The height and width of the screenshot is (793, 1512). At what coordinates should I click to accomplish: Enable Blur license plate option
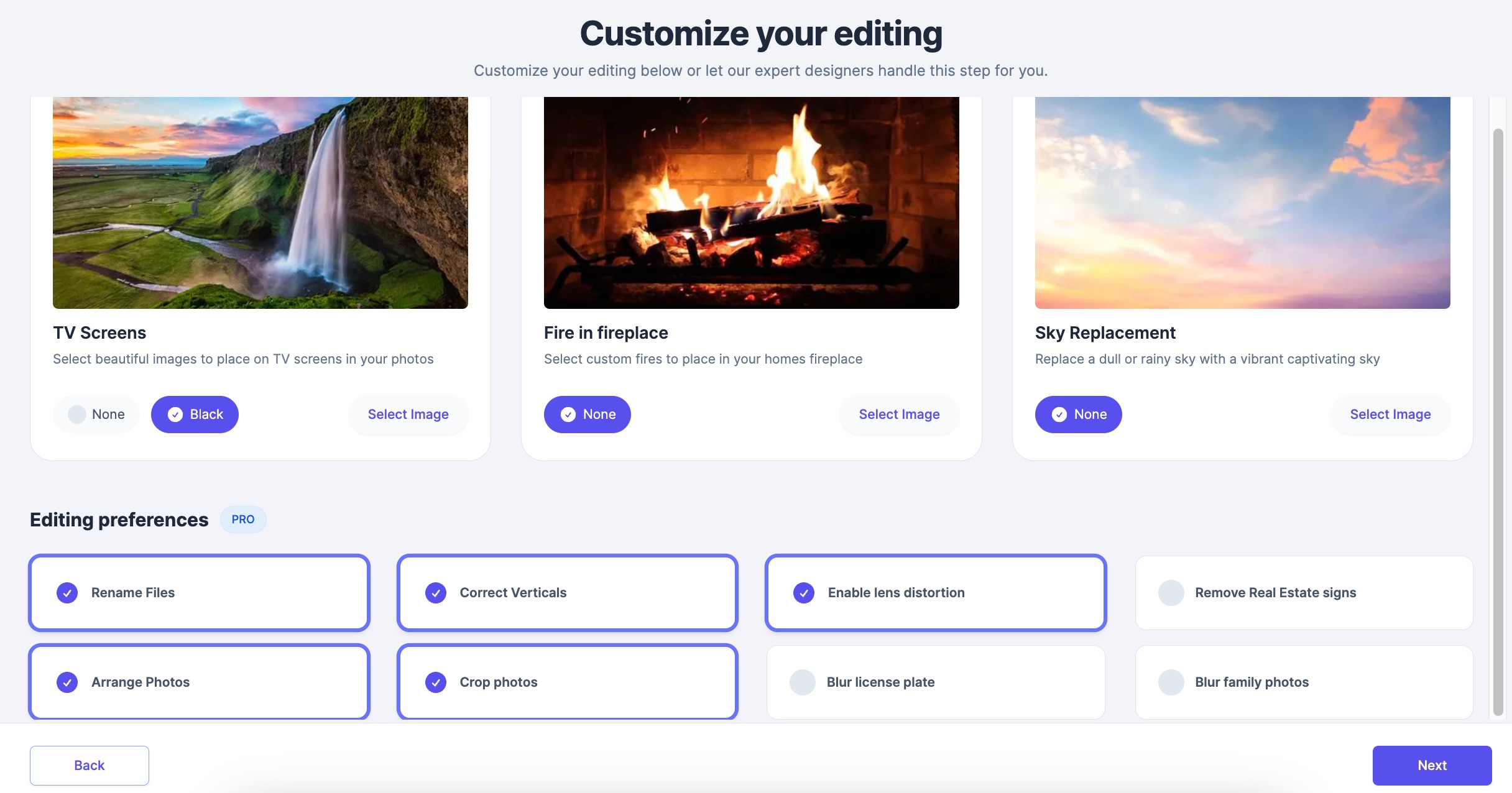(936, 682)
